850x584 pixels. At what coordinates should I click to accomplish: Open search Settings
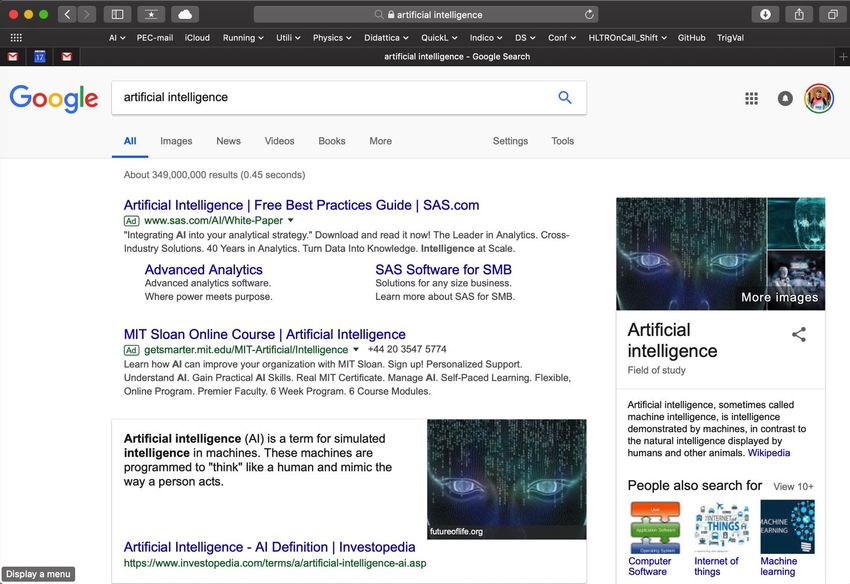pos(510,141)
